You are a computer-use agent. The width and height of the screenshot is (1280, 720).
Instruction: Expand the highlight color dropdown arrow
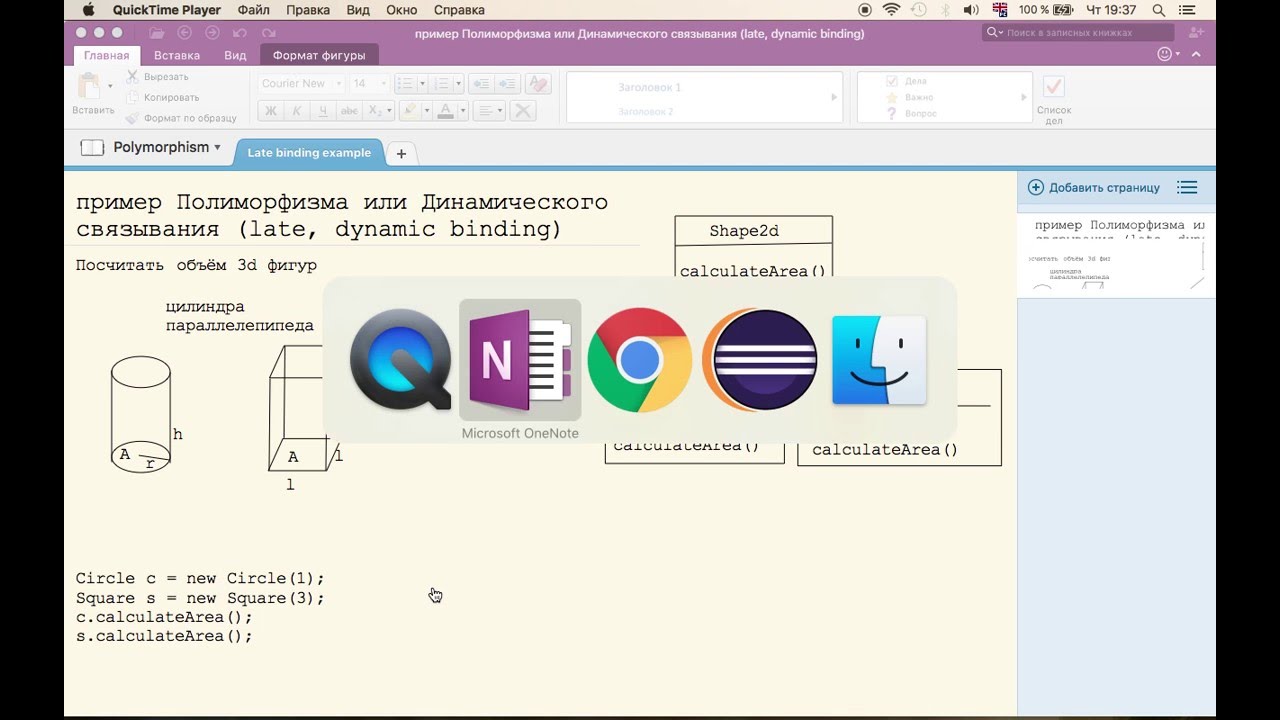[427, 111]
